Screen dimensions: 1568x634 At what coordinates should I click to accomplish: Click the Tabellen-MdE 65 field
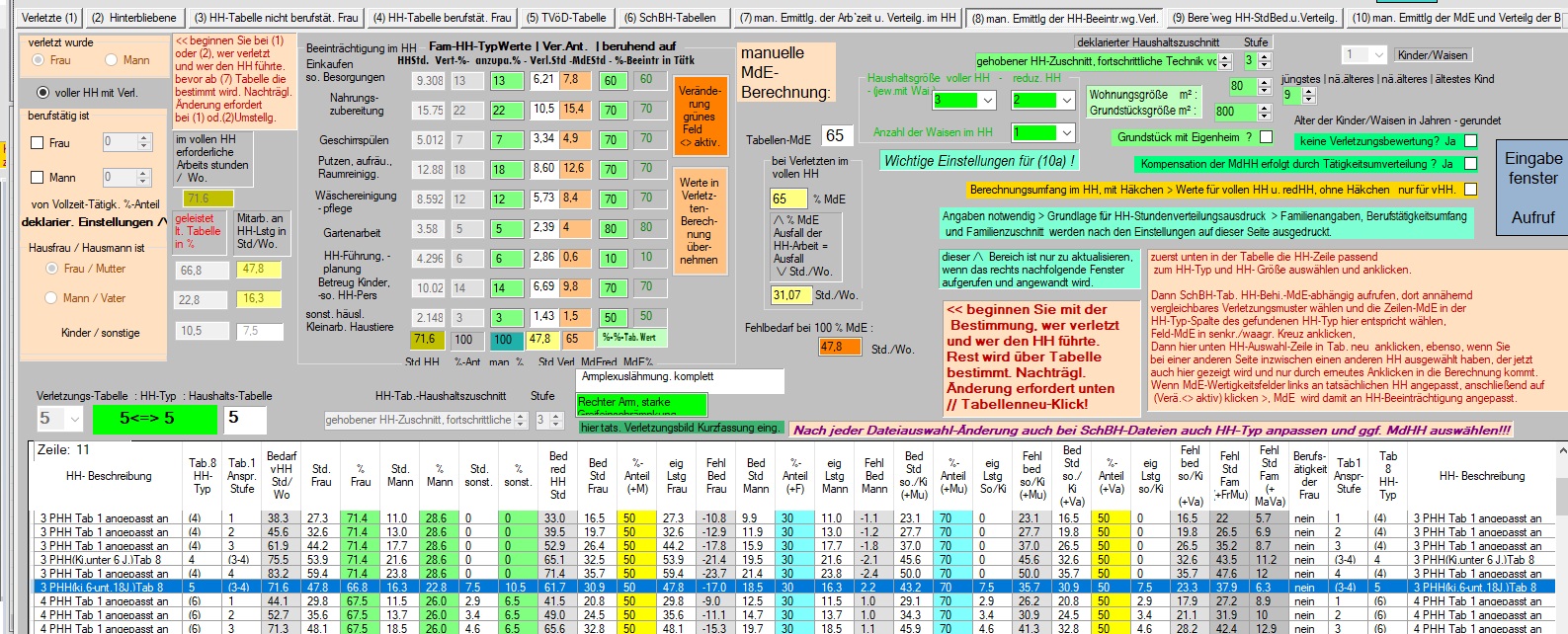pos(837,136)
